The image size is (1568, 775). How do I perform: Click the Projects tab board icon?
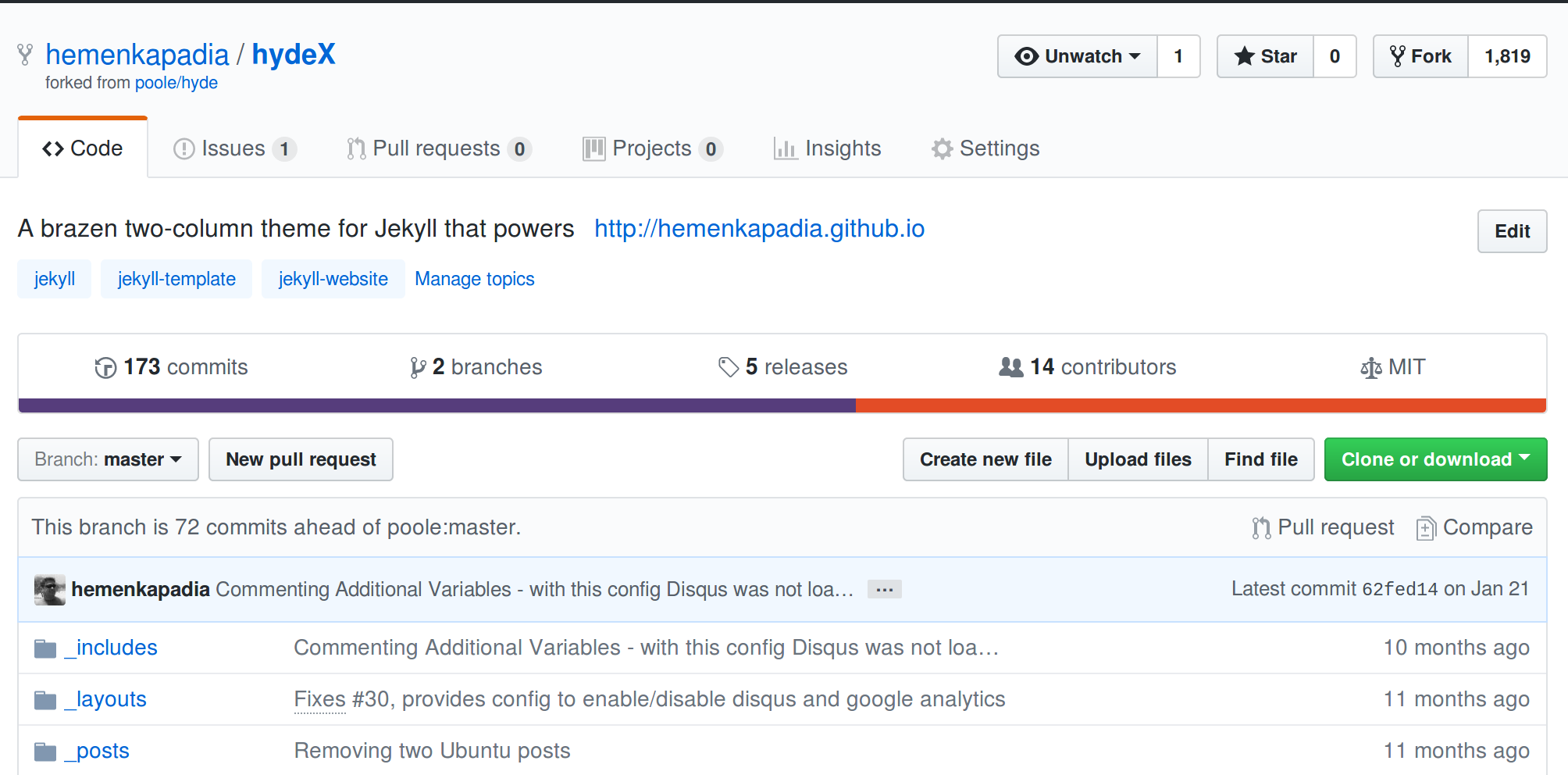[x=593, y=148]
